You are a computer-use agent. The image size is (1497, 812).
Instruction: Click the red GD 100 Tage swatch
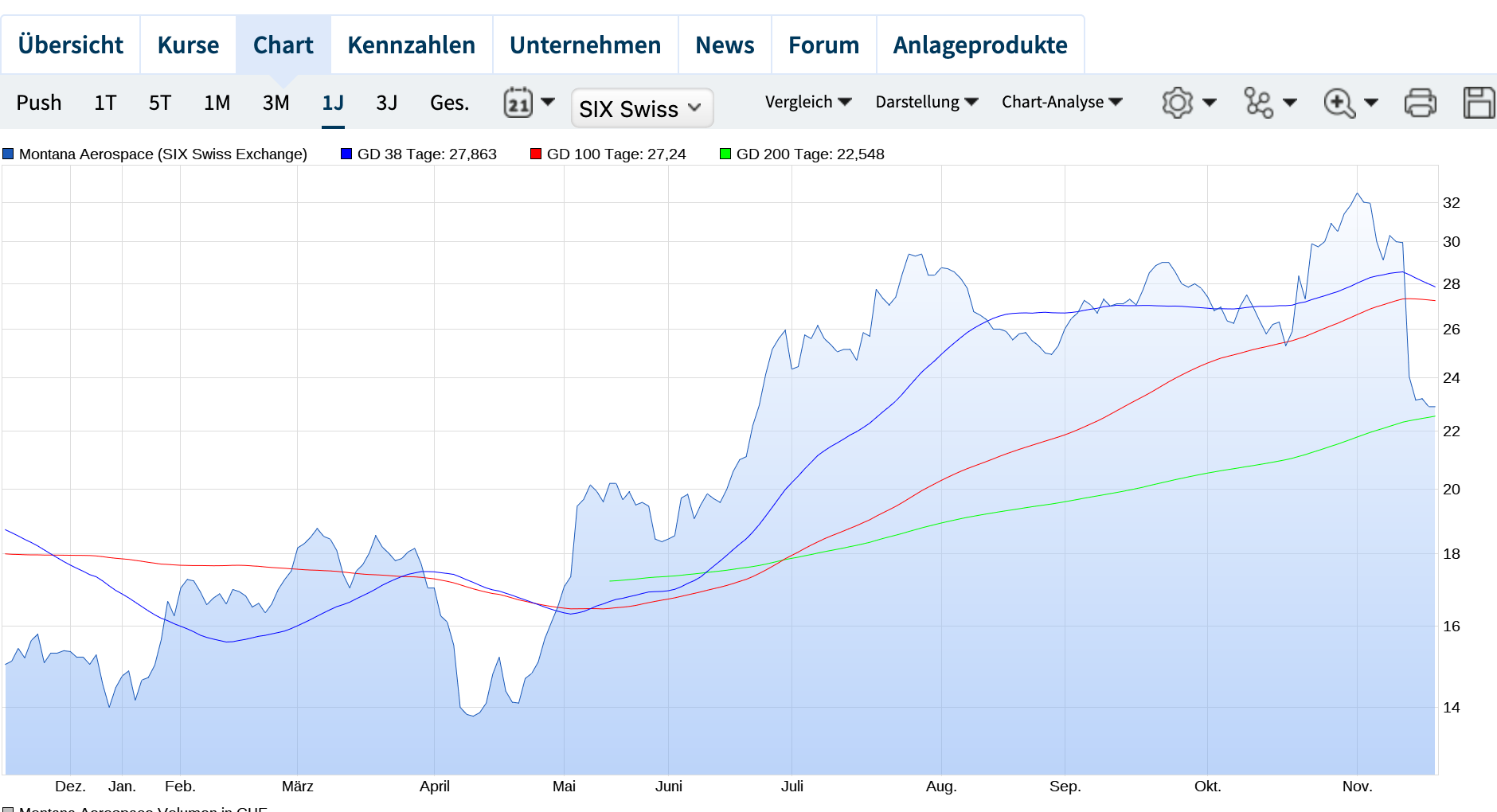pos(536,154)
